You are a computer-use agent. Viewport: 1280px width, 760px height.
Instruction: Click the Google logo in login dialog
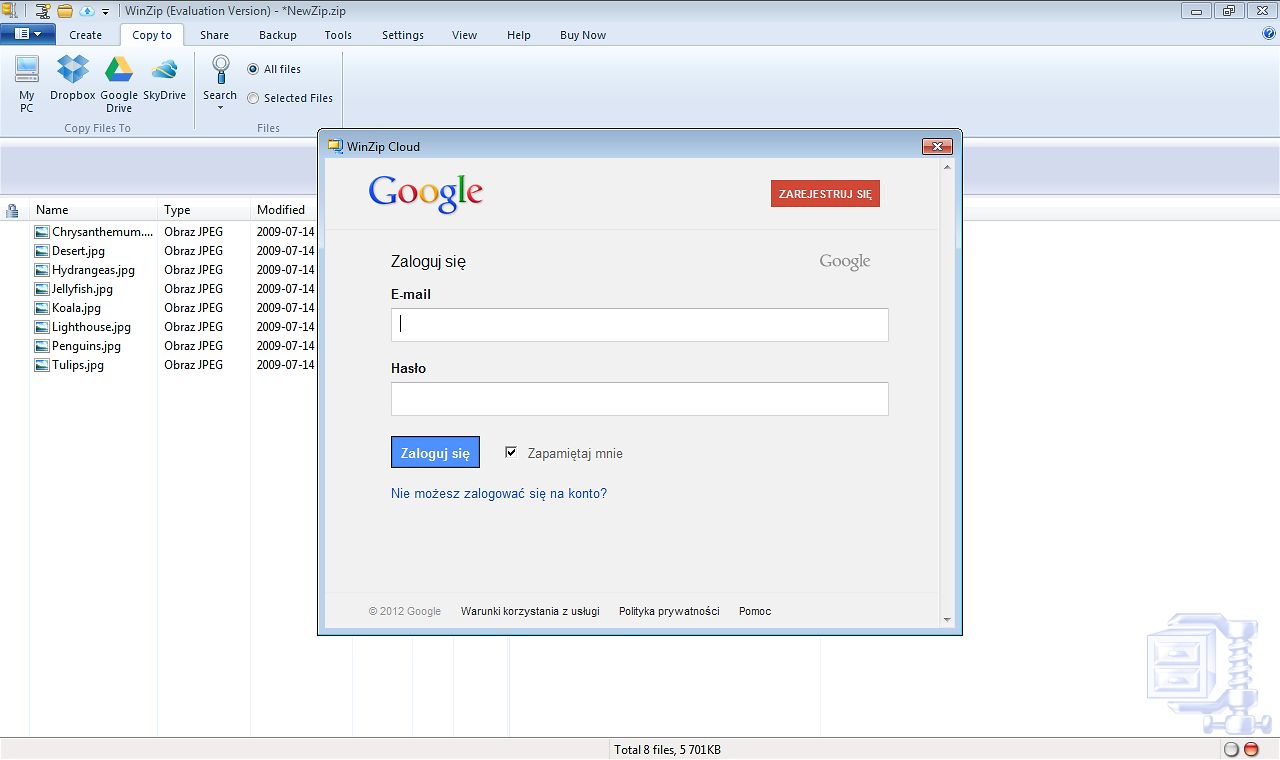(426, 194)
